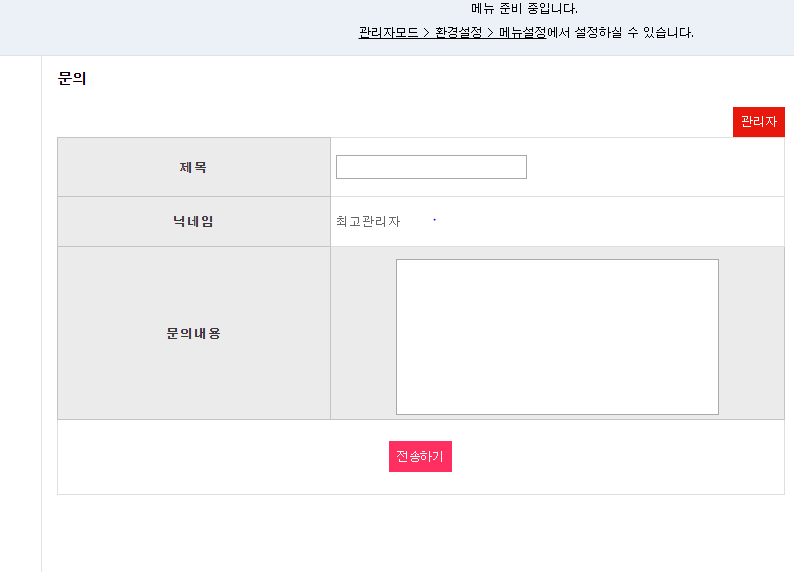Click the gray area right of the textarea

click(x=751, y=333)
